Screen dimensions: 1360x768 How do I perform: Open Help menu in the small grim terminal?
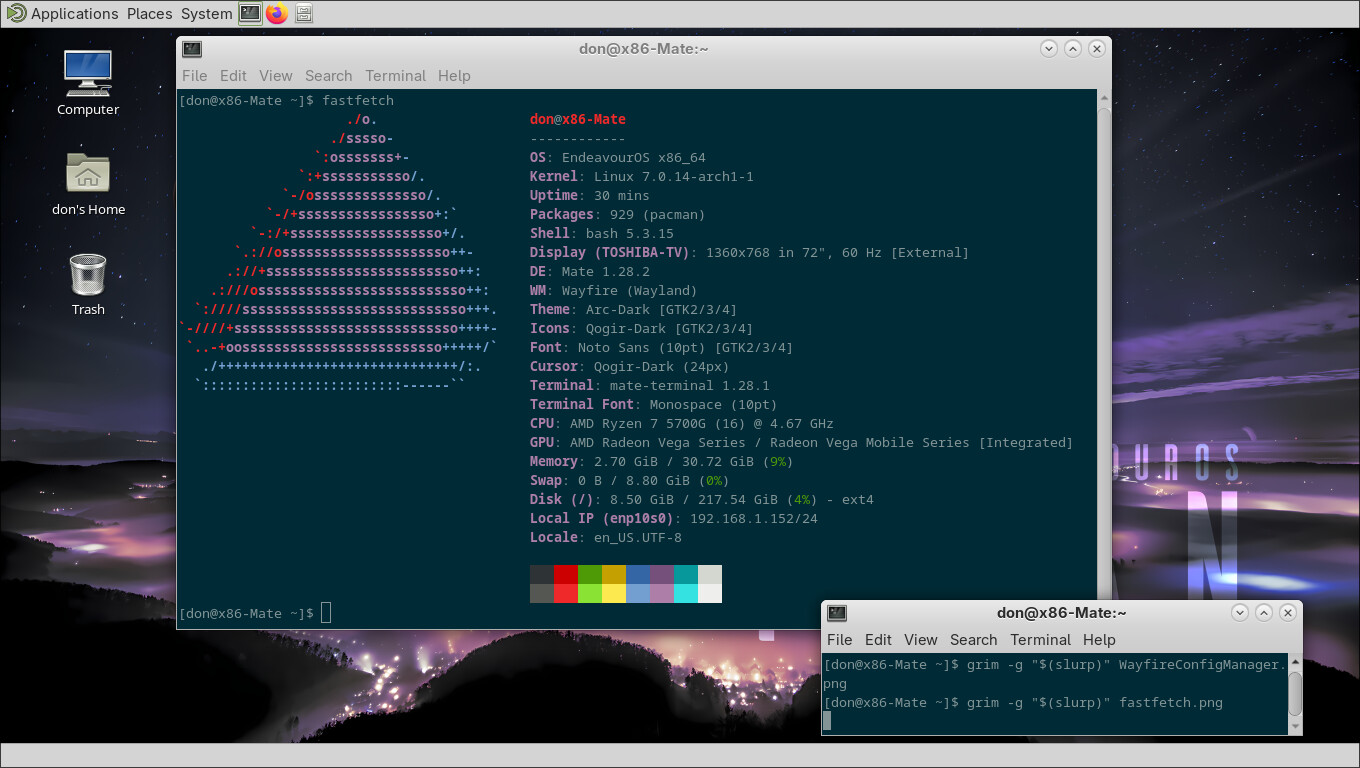tap(1099, 640)
